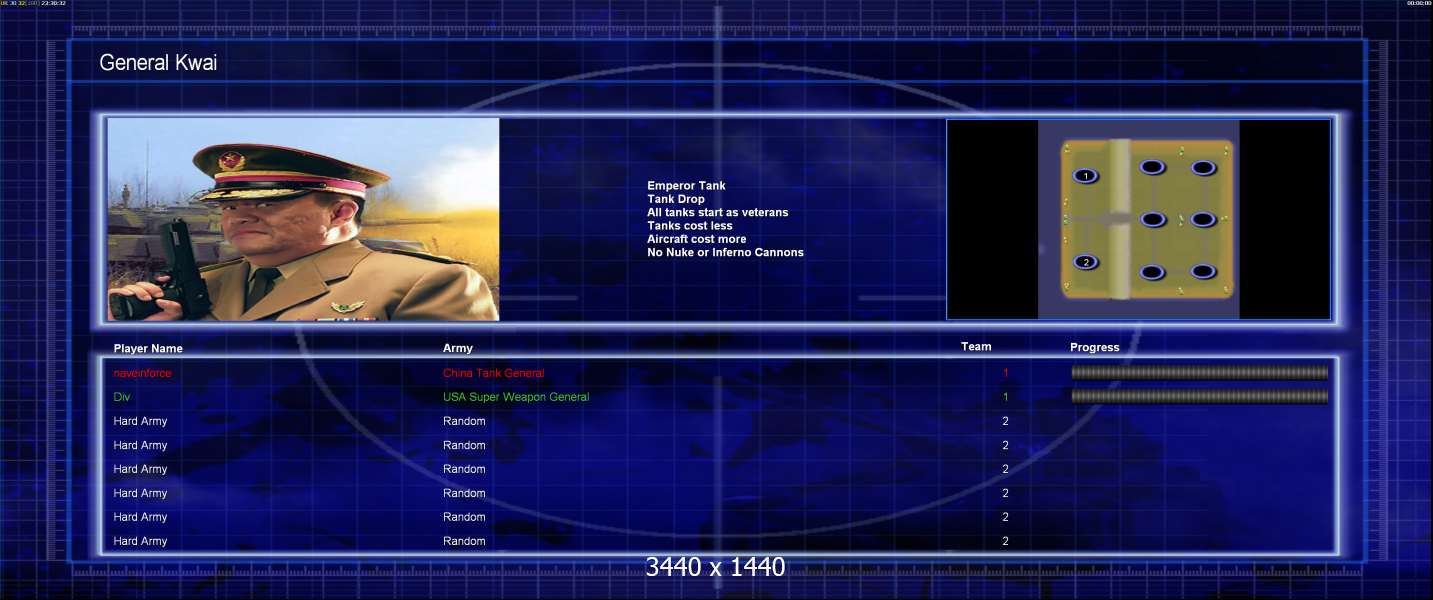Select 'All tanks start as veterans' text
This screenshot has width=1433, height=600.
point(718,212)
